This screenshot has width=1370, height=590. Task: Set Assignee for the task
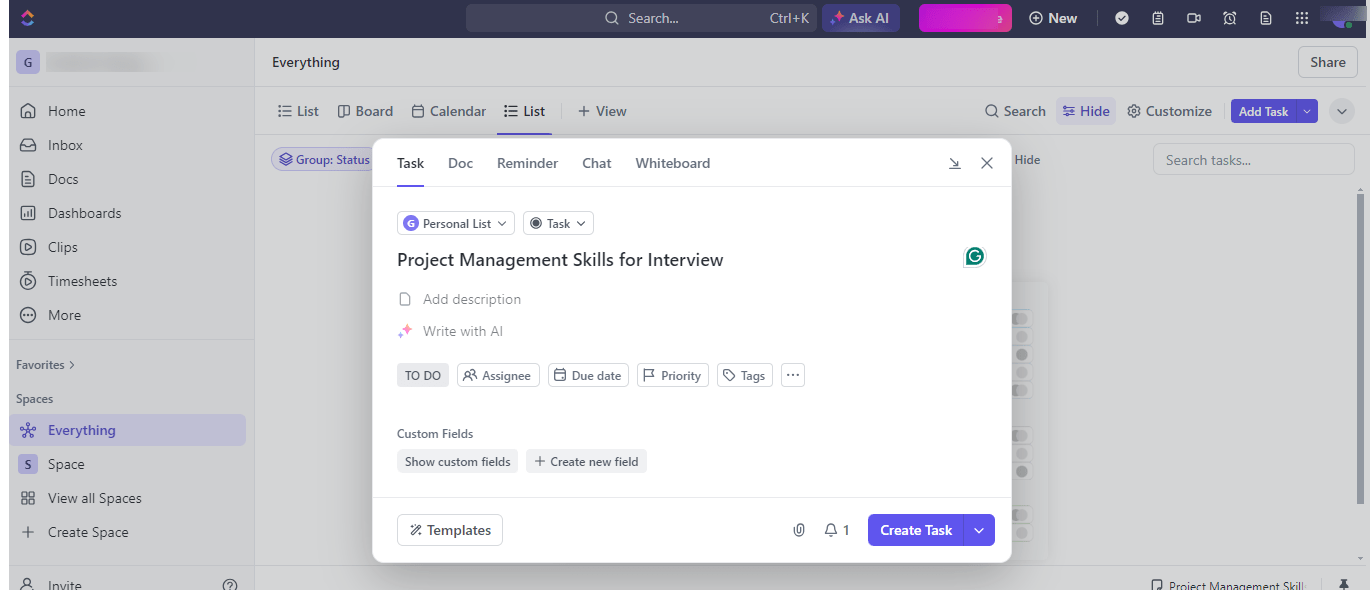(x=498, y=375)
